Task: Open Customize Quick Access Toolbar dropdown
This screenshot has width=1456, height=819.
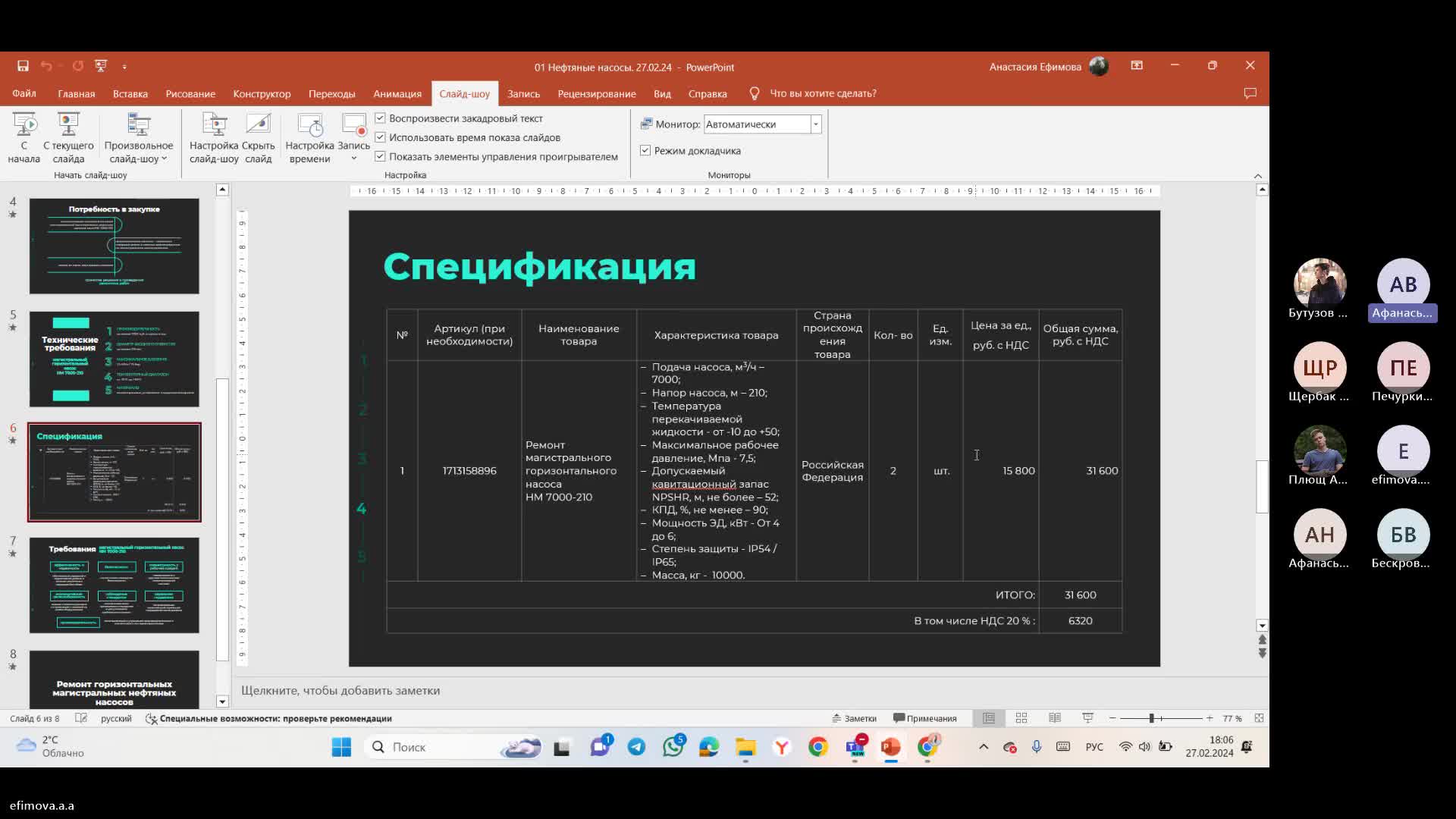Action: coord(124,67)
